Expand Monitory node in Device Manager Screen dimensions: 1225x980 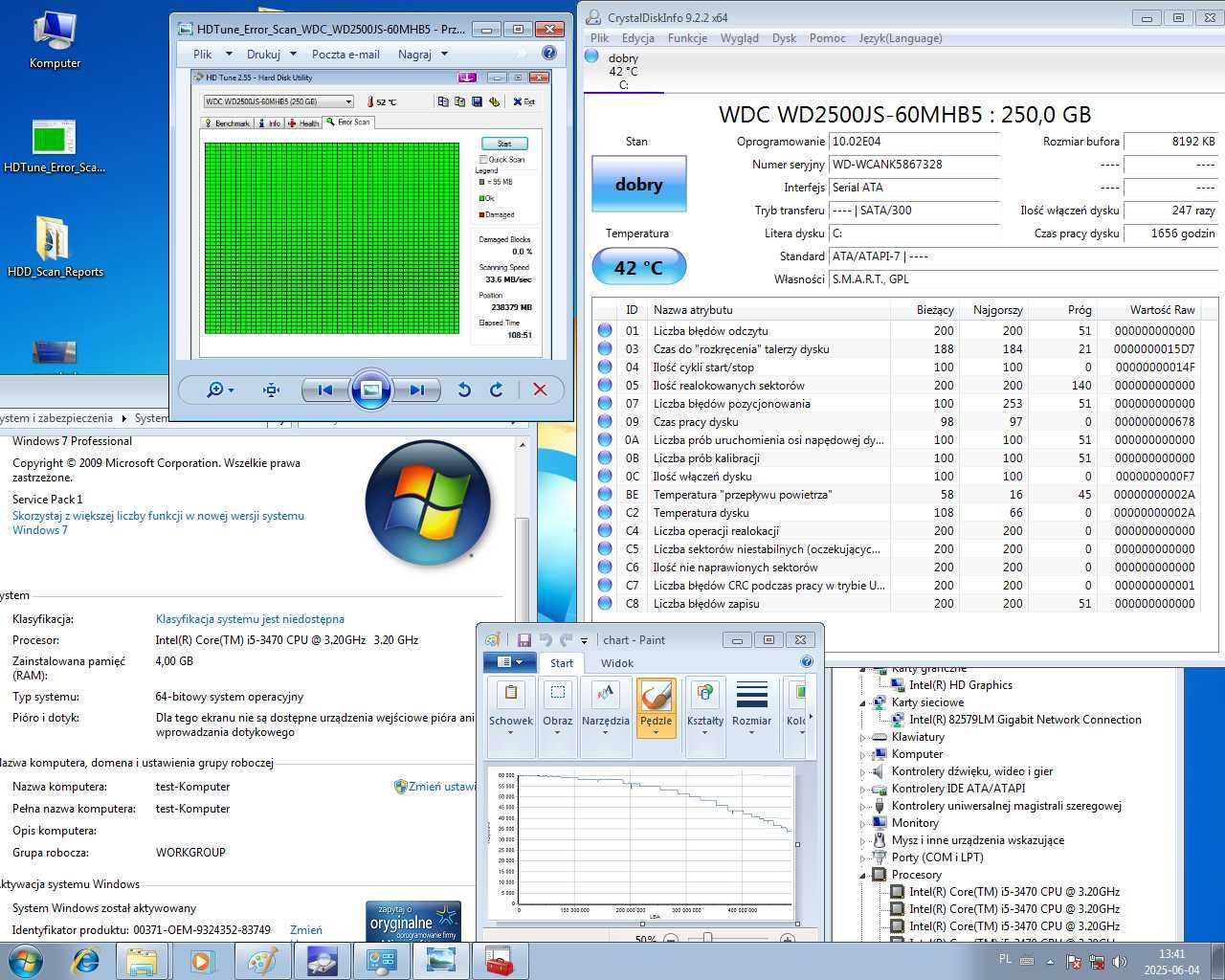pyautogui.click(x=863, y=823)
